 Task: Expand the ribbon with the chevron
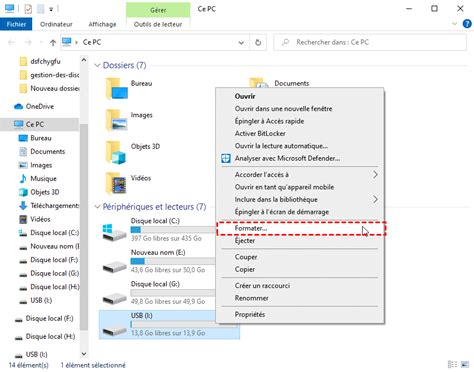point(454,24)
